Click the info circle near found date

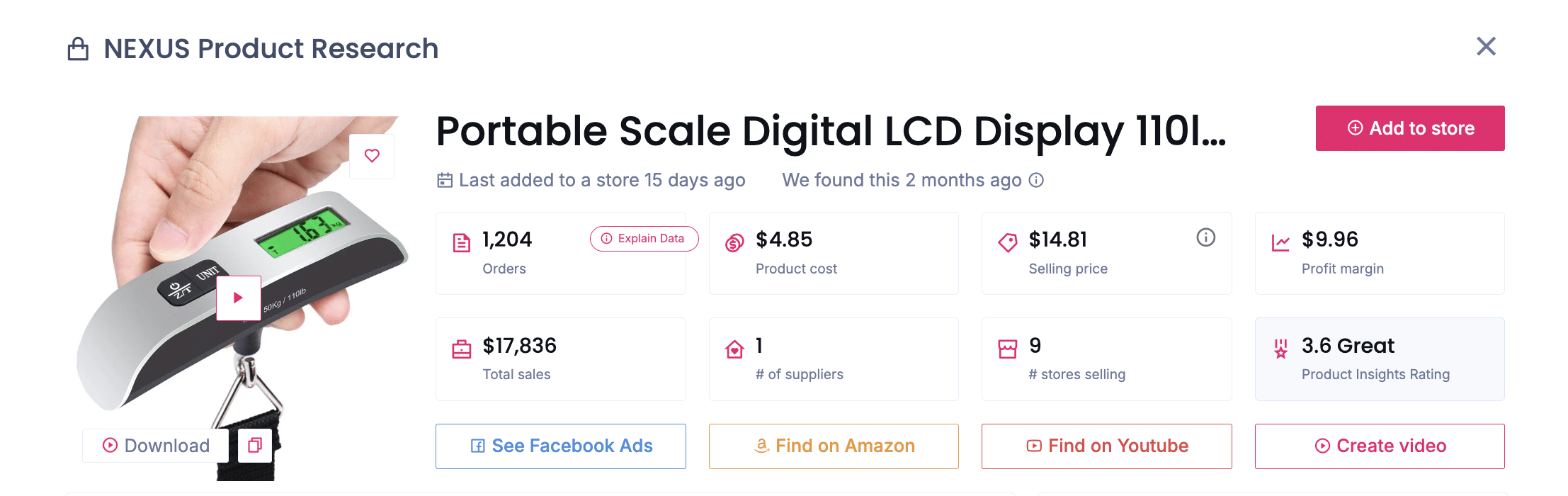[x=1036, y=181]
